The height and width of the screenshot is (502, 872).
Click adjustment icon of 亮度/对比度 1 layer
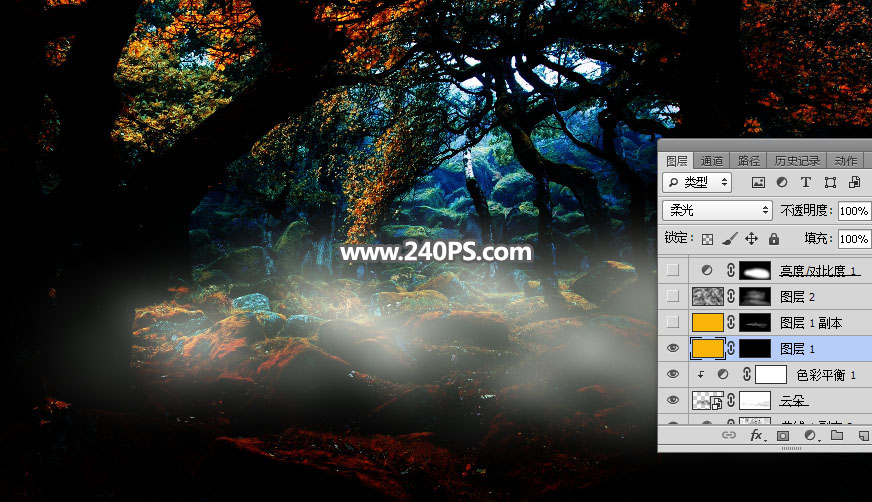point(707,270)
